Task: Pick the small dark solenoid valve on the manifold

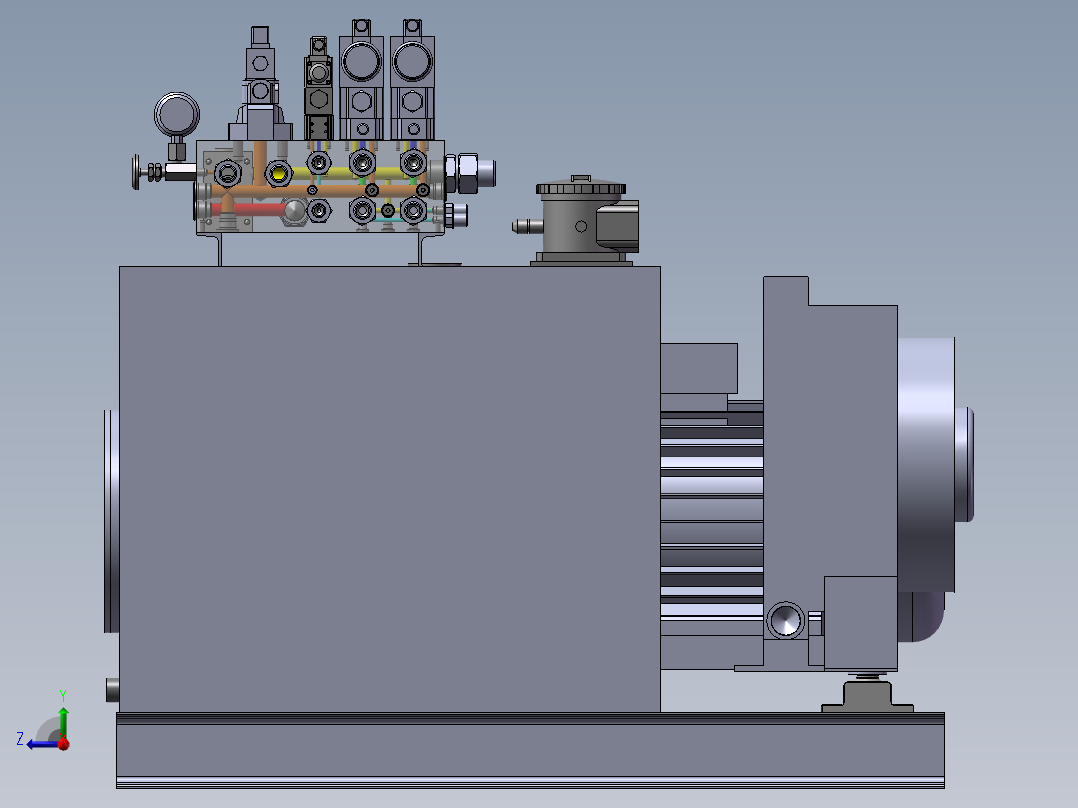Action: tap(318, 89)
